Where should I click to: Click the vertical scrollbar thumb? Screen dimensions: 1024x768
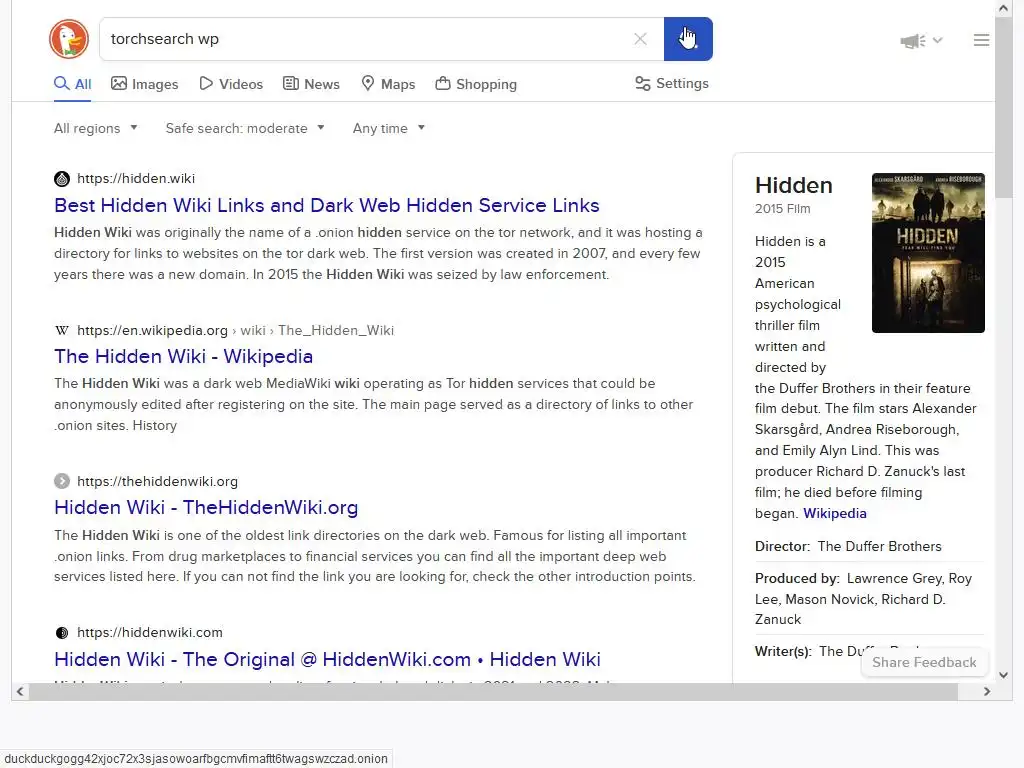pyautogui.click(x=1004, y=108)
